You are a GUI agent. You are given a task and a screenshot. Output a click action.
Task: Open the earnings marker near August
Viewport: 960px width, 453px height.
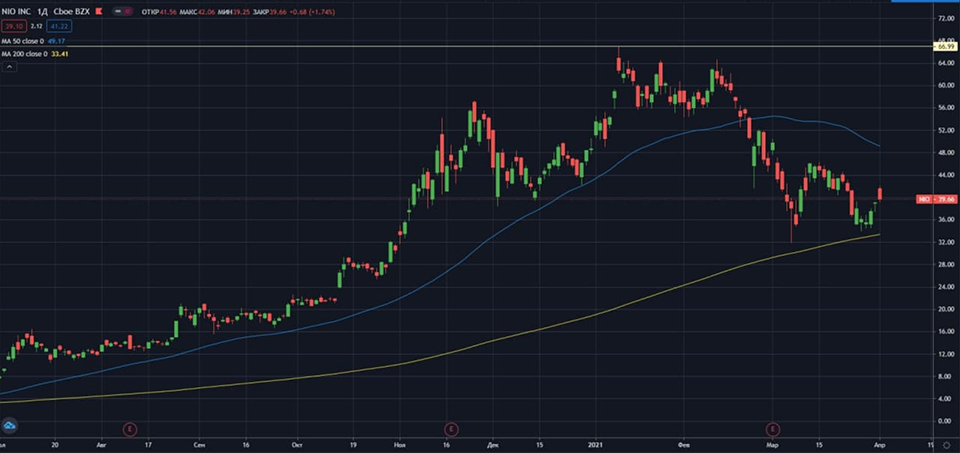129,428
